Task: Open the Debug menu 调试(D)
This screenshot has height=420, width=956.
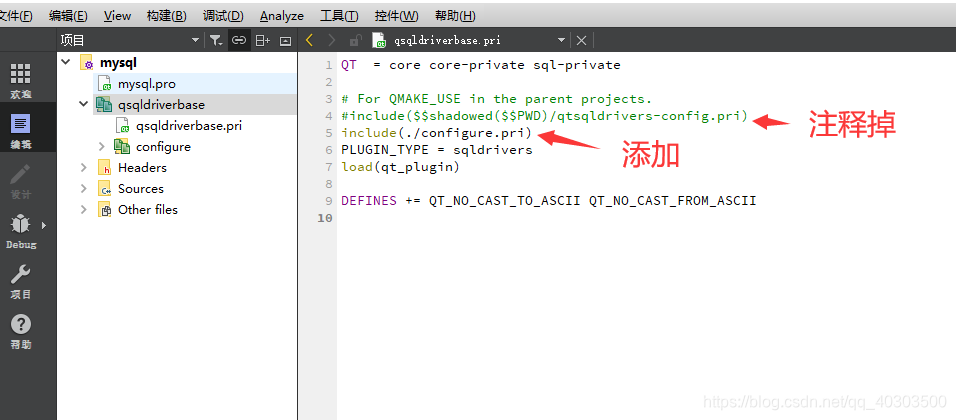Action: click(223, 16)
